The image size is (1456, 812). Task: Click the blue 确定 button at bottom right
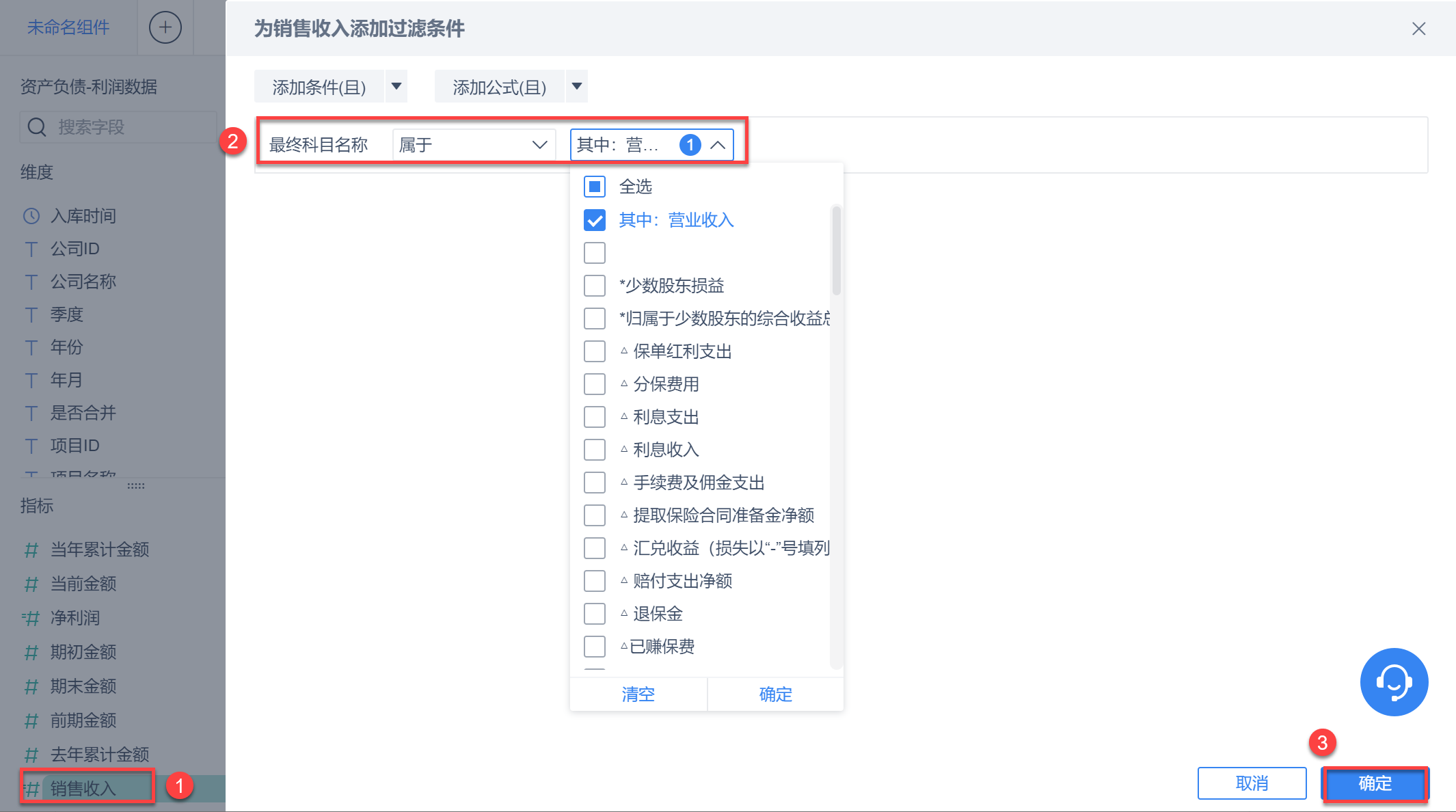(1375, 783)
